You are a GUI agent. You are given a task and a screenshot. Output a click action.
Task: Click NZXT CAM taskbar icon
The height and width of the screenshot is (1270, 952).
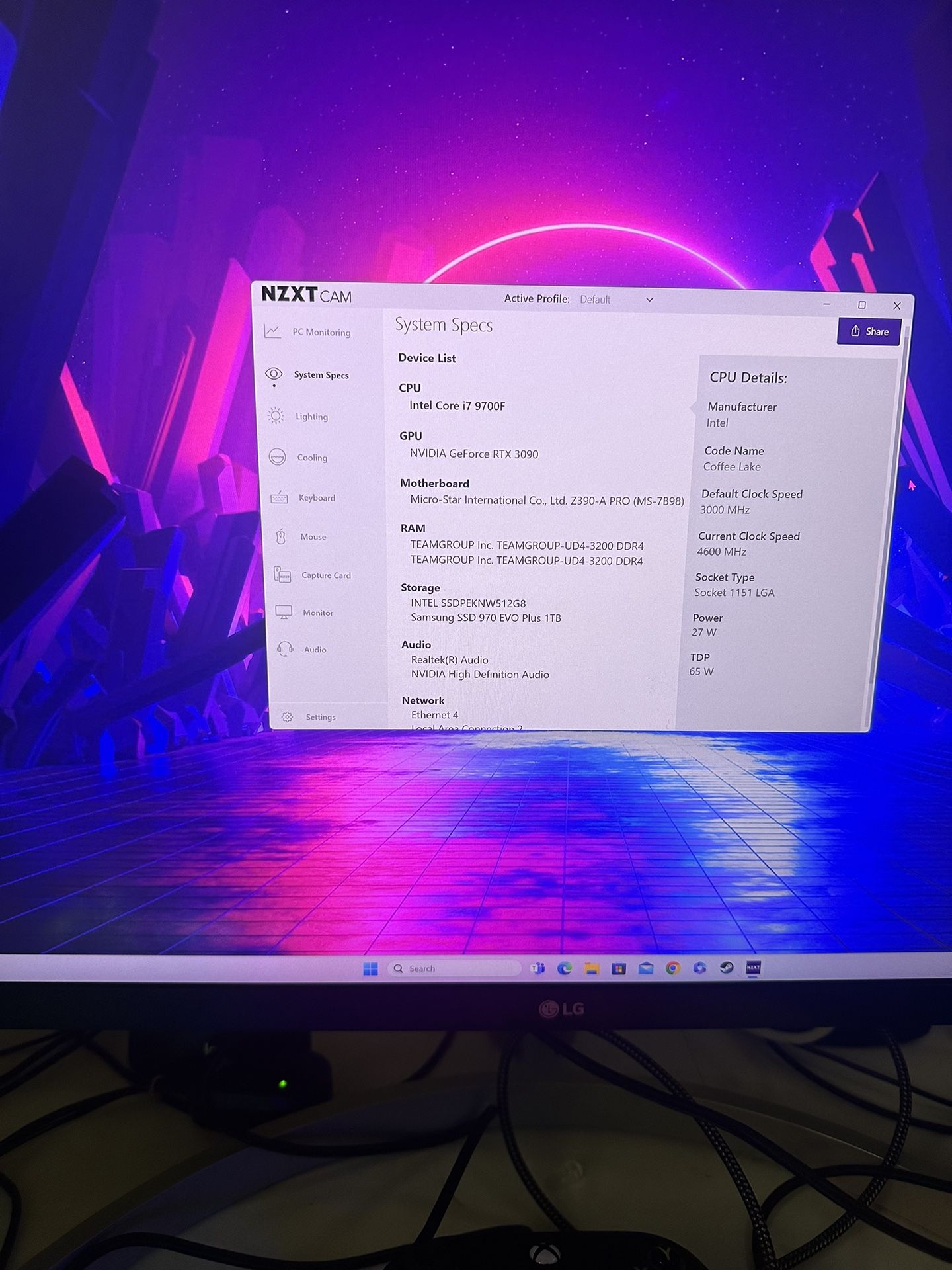(753, 968)
